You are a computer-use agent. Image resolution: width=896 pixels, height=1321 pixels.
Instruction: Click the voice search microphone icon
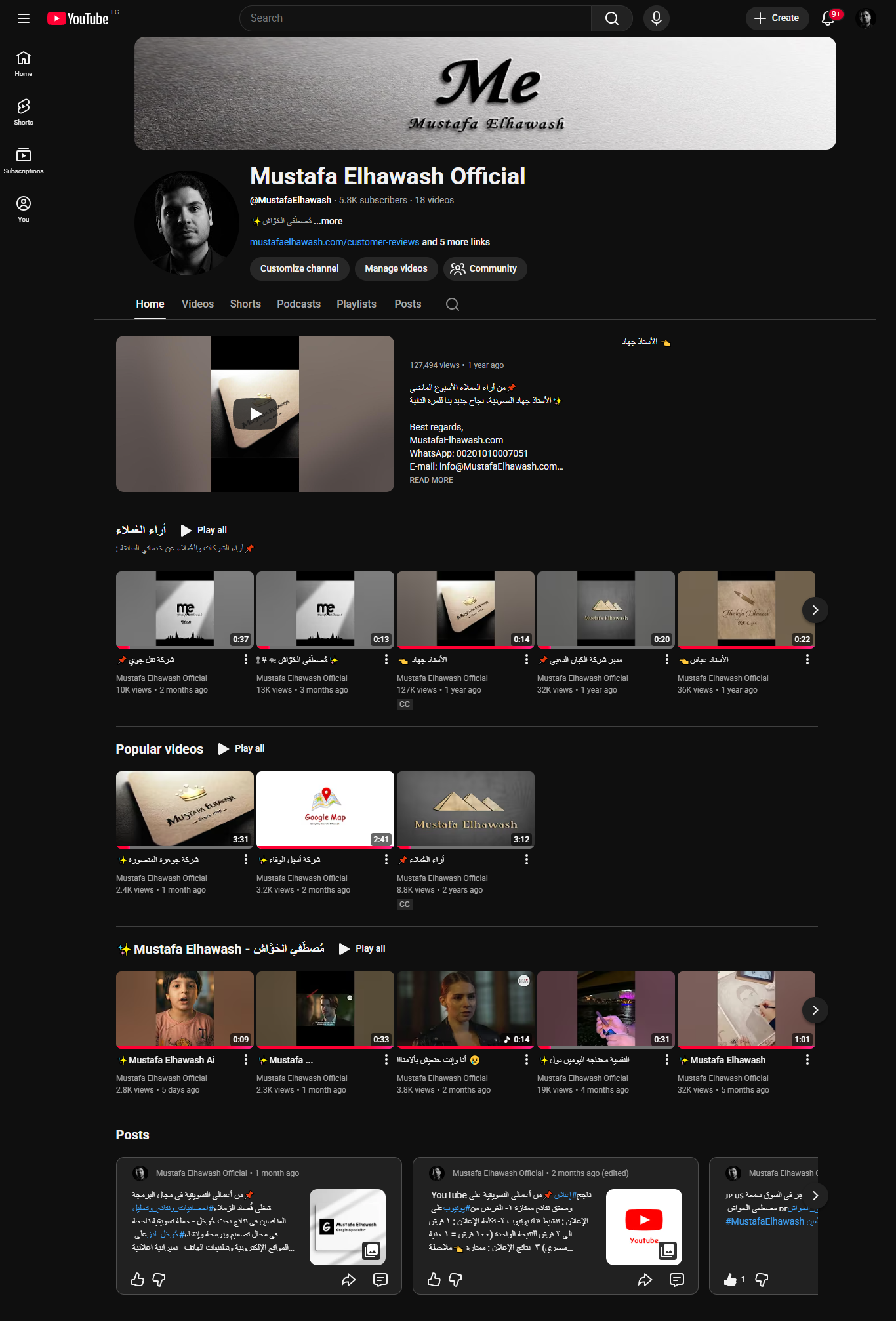[x=656, y=18]
